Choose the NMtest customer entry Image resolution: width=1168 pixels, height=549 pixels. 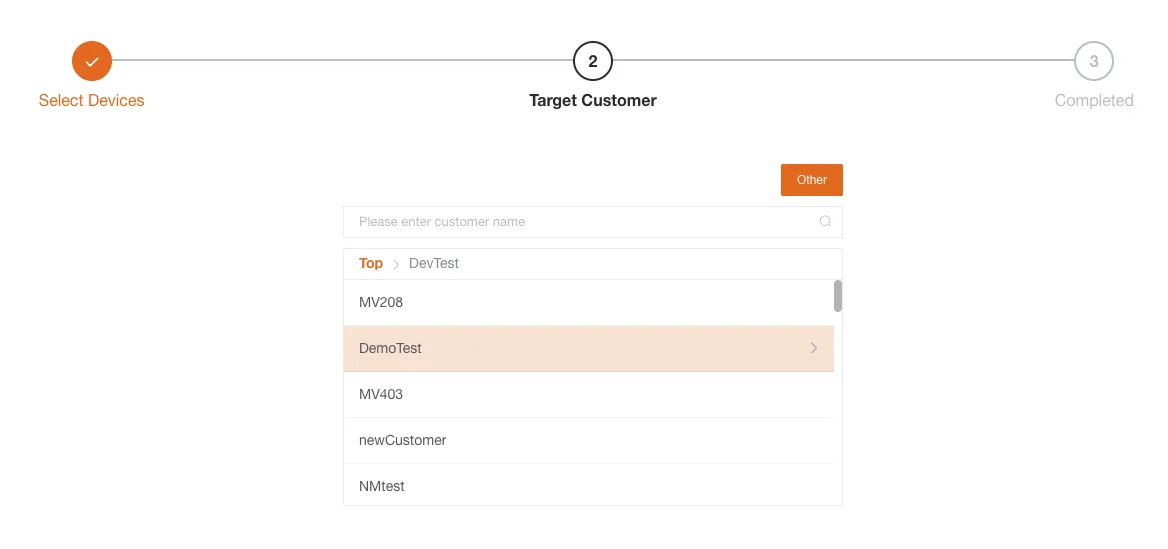[382, 486]
